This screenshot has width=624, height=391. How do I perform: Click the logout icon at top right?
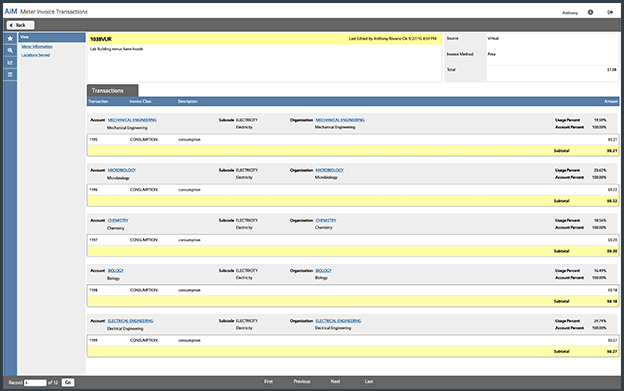610,12
